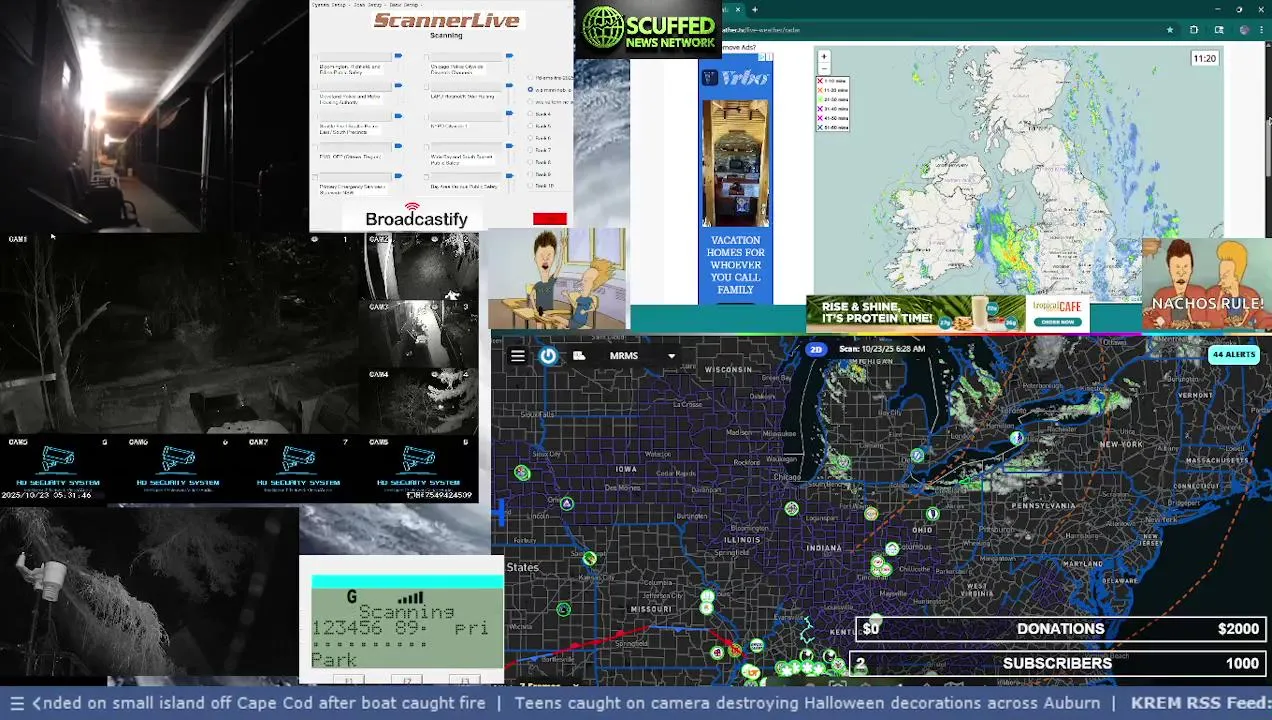Click the marker near Kansas City
The width and height of the screenshot is (1272, 720).
pos(590,559)
